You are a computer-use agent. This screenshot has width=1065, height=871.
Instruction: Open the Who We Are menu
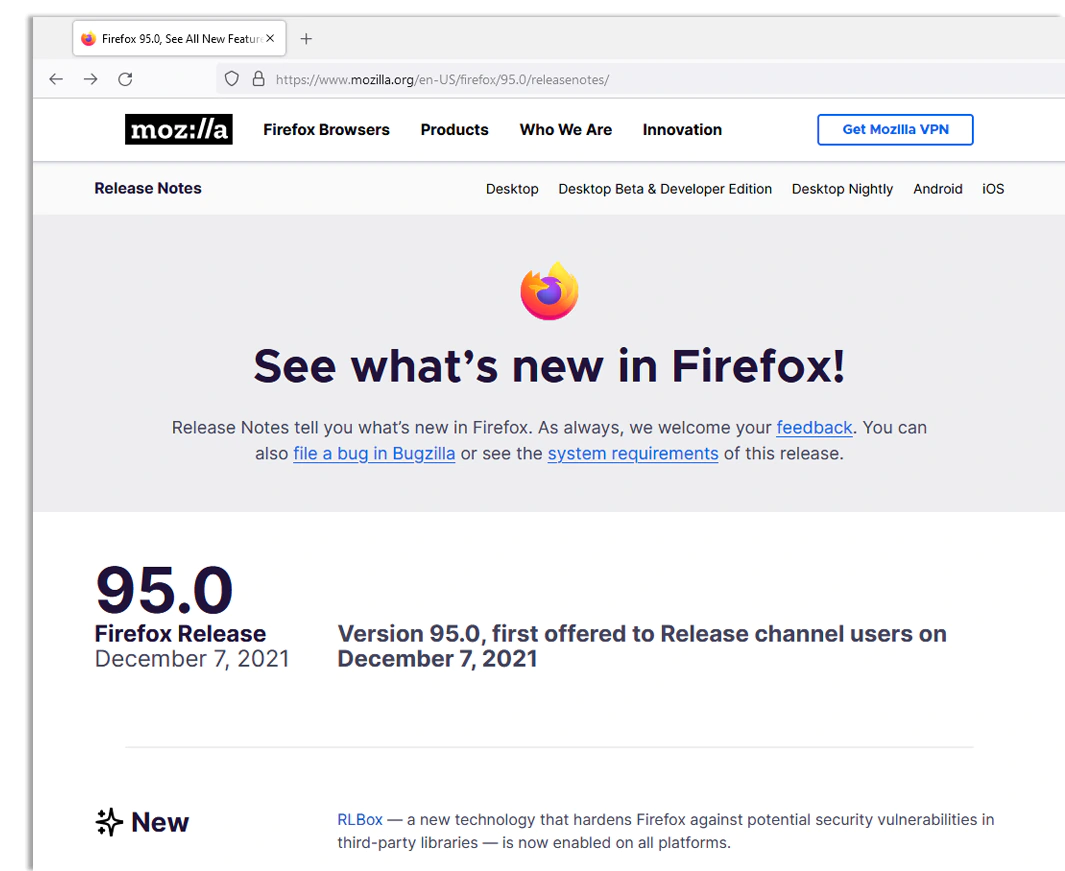[566, 130]
